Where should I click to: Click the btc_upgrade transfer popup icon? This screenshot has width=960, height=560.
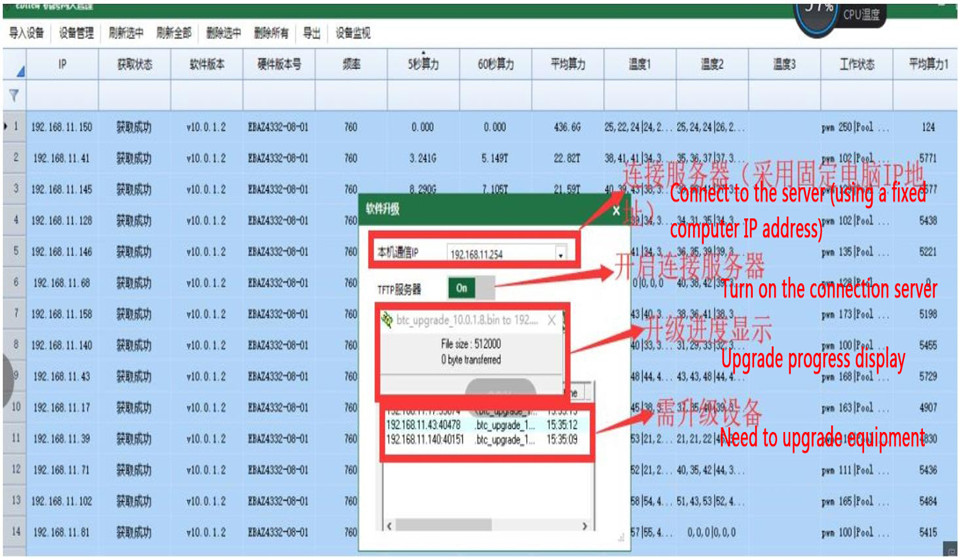pyautogui.click(x=387, y=321)
